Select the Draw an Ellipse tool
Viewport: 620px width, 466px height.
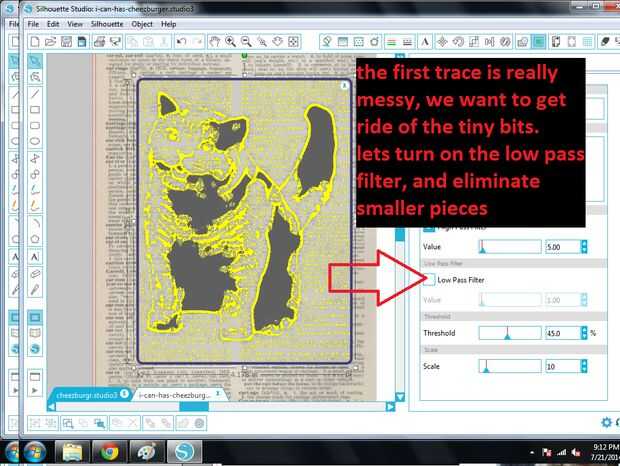click(35, 141)
